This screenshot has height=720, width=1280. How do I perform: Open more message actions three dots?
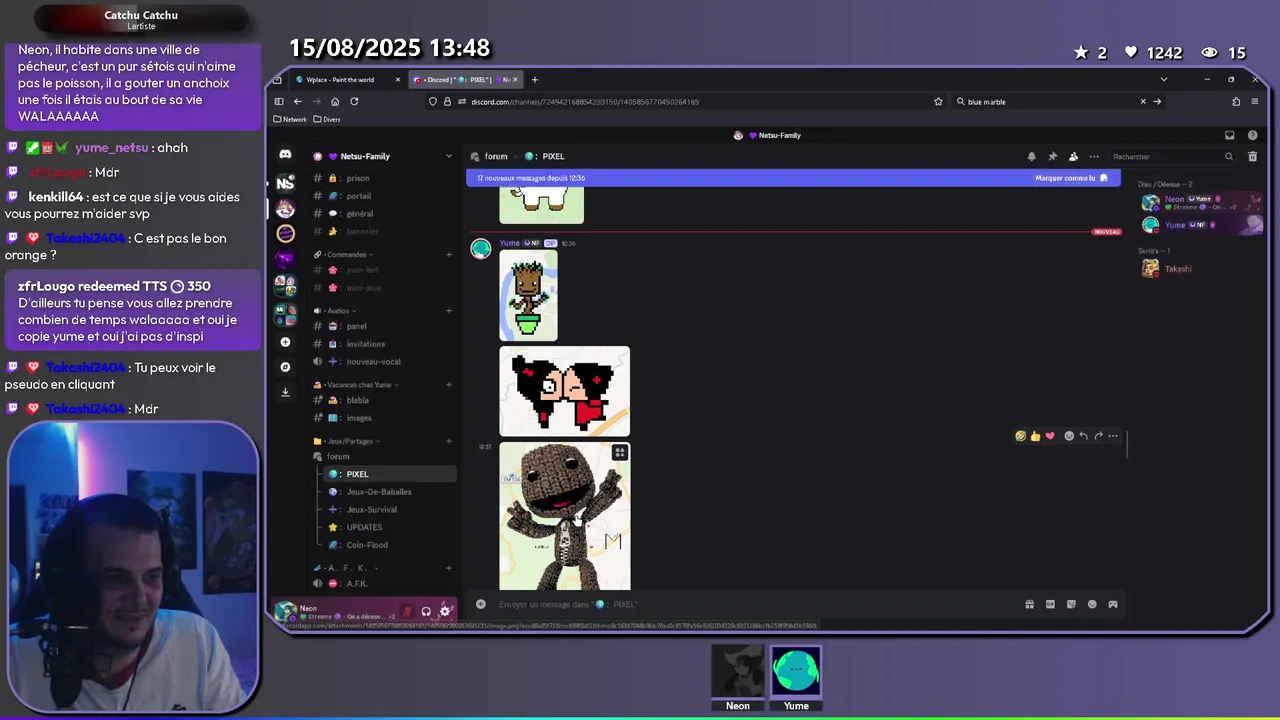pyautogui.click(x=1113, y=436)
